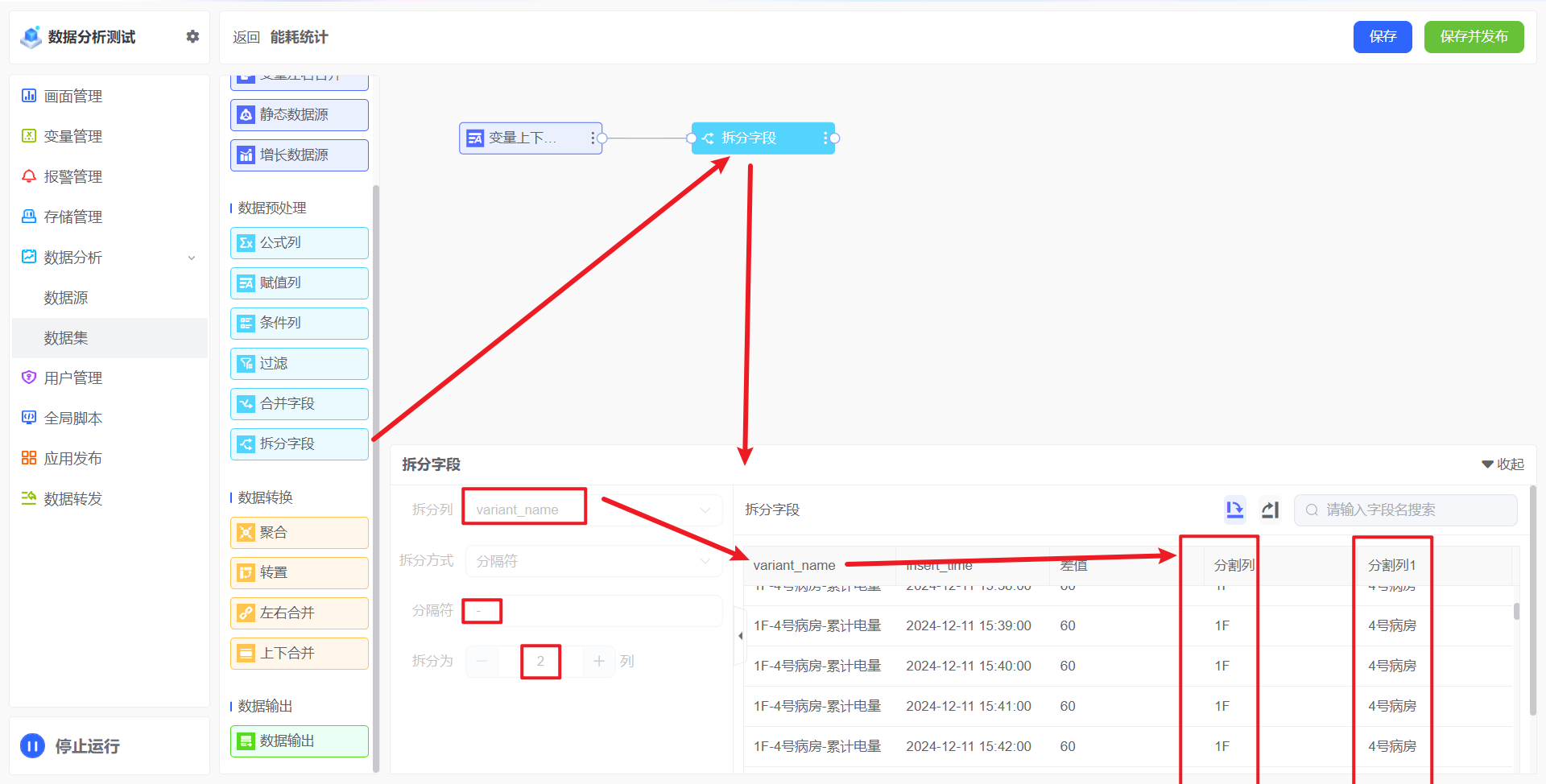Collapse the panel using 收起
This screenshot has width=1546, height=784.
(1503, 464)
